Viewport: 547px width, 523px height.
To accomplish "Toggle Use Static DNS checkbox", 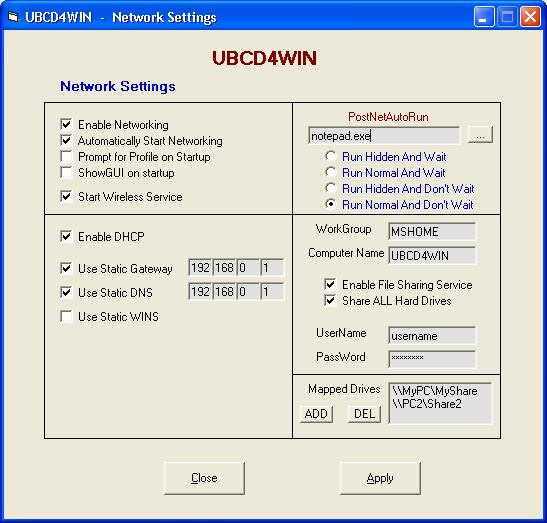I will coord(66,292).
